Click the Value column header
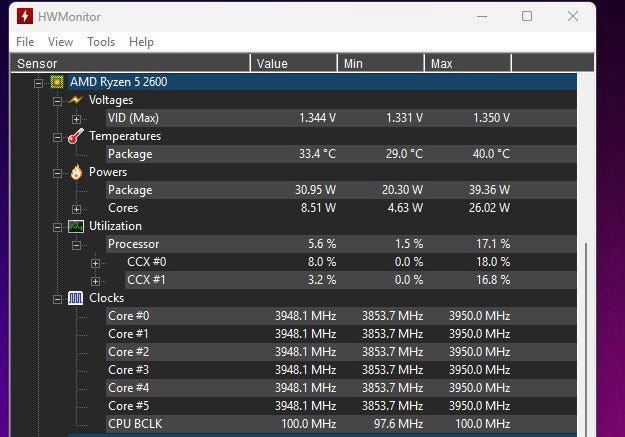The height and width of the screenshot is (437, 625). (294, 63)
